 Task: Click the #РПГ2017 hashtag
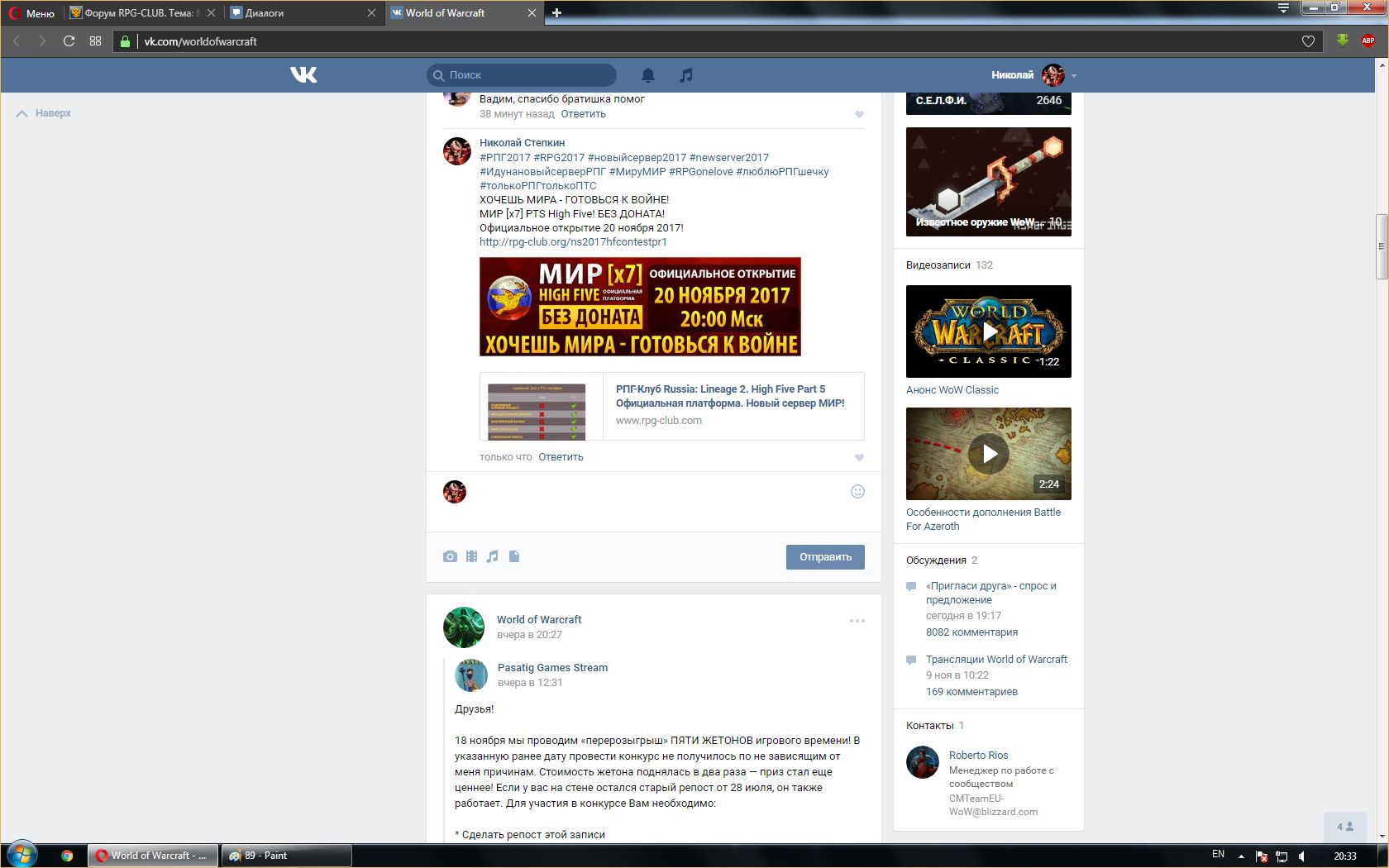[505, 158]
